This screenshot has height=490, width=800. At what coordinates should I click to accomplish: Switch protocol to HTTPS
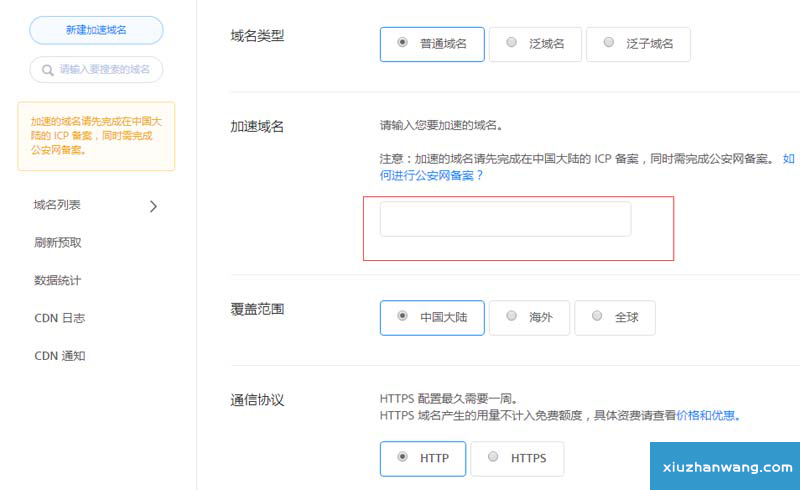click(516, 459)
